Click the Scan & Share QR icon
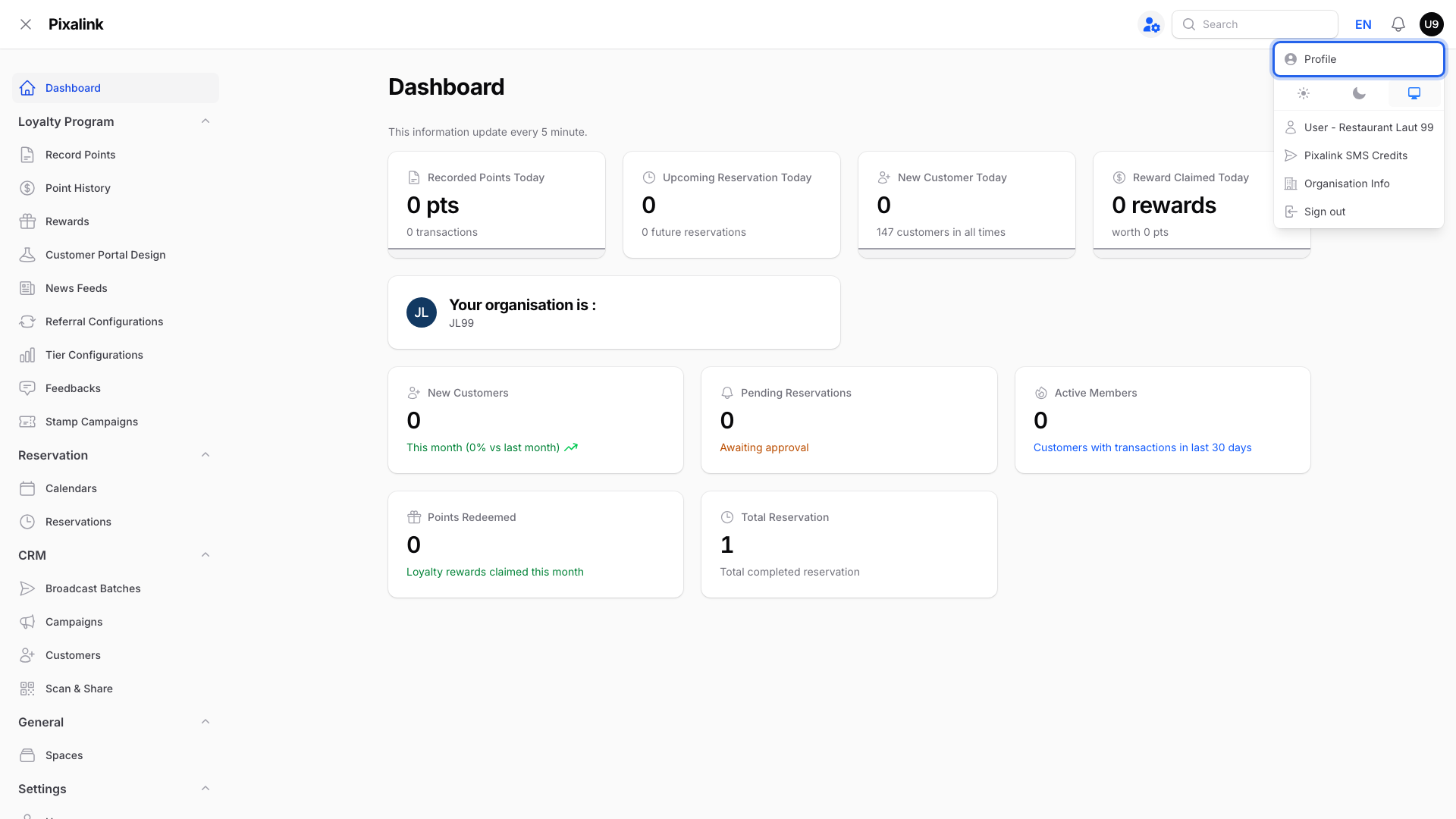 (x=27, y=689)
